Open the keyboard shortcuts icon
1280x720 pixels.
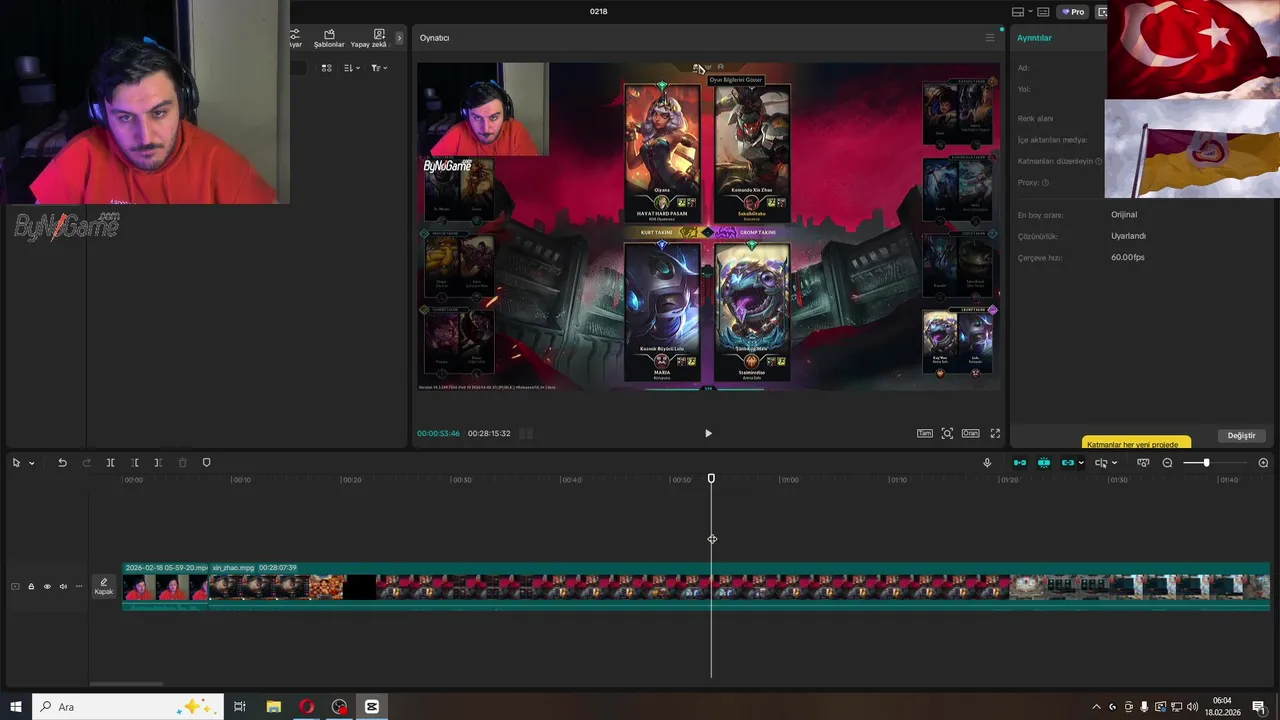pyautogui.click(x=1043, y=12)
